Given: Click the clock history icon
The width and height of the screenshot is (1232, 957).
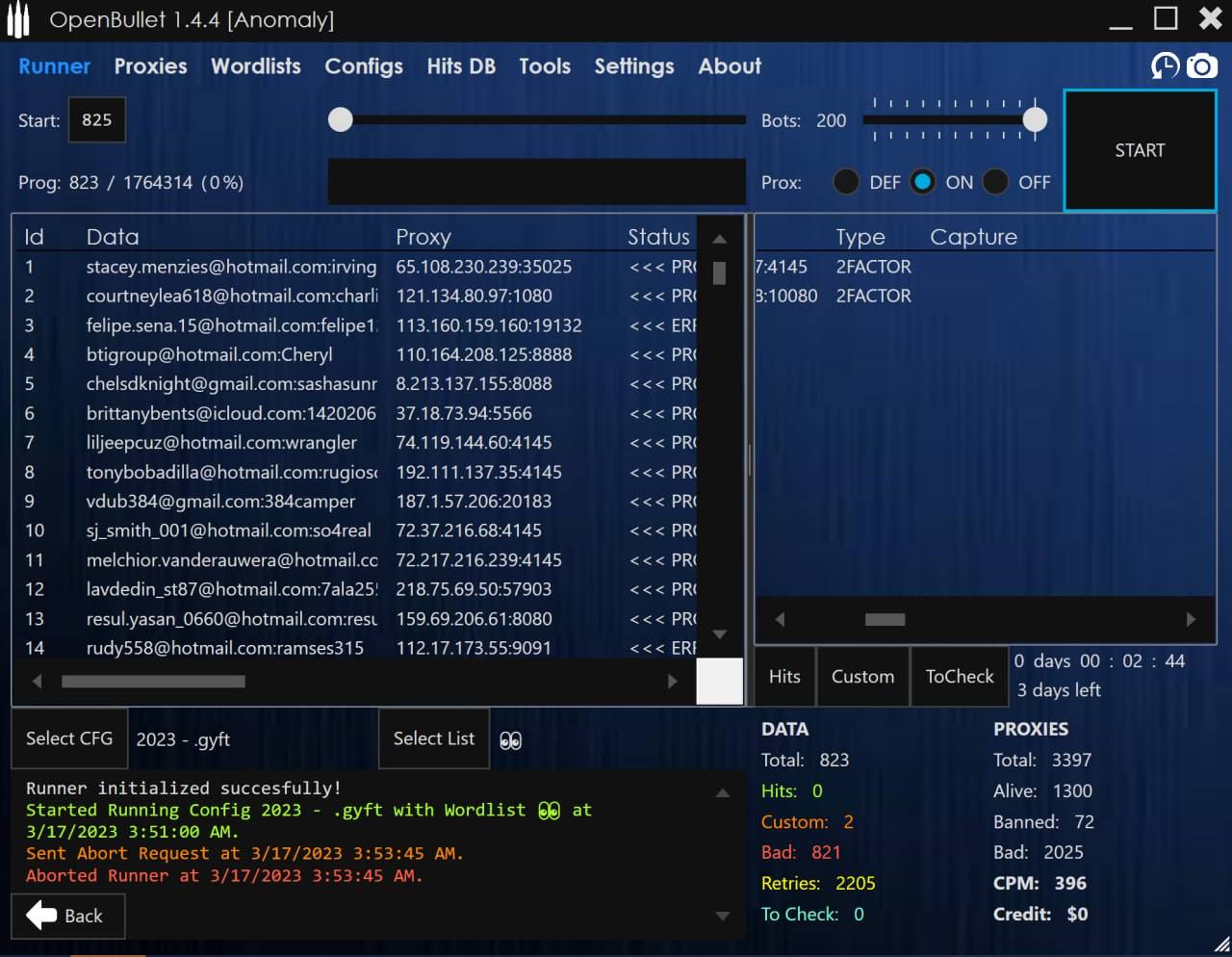Looking at the screenshot, I should (x=1165, y=65).
